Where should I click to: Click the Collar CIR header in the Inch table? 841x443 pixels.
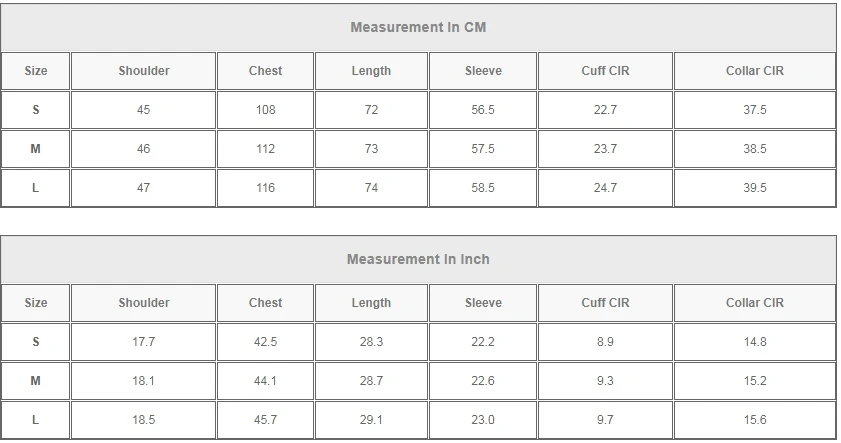tap(754, 303)
